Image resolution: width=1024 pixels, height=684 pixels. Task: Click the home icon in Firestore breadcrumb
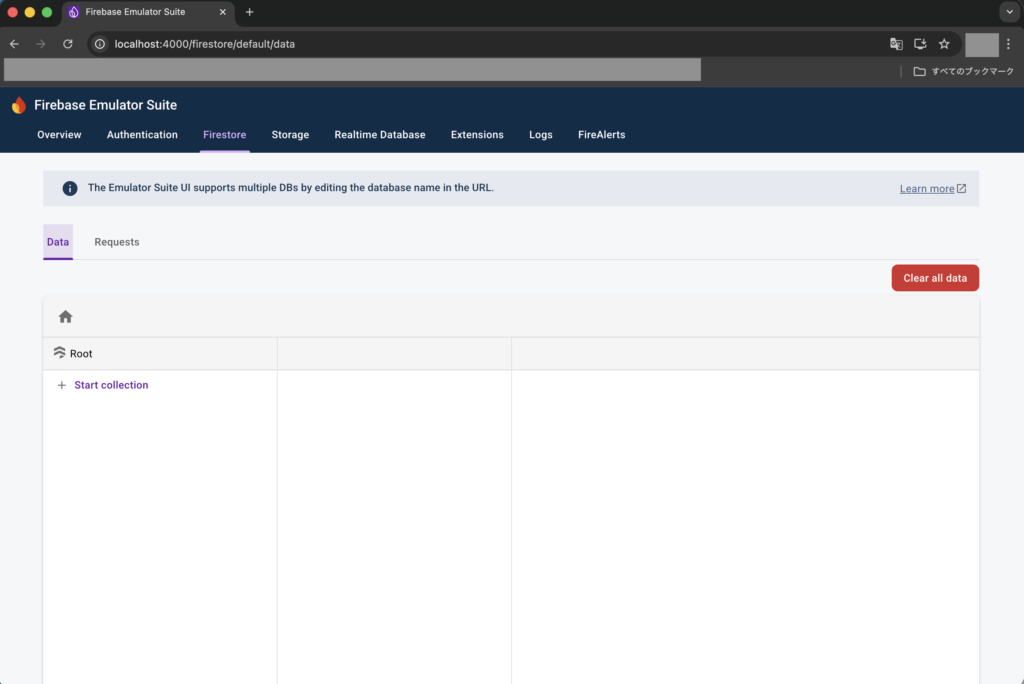(x=66, y=317)
